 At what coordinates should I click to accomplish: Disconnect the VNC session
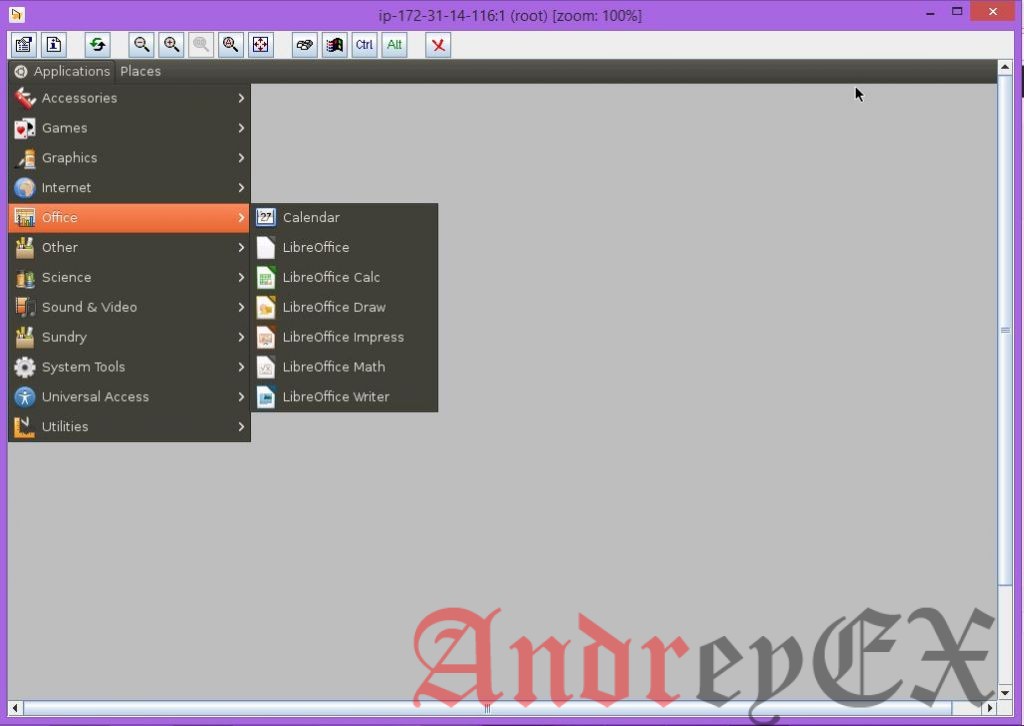tap(437, 44)
